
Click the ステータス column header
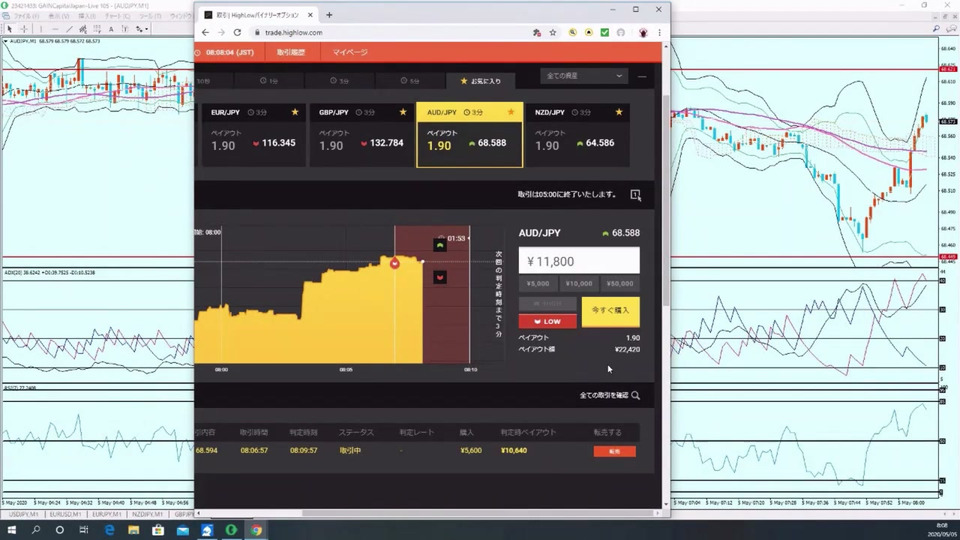(x=356, y=432)
